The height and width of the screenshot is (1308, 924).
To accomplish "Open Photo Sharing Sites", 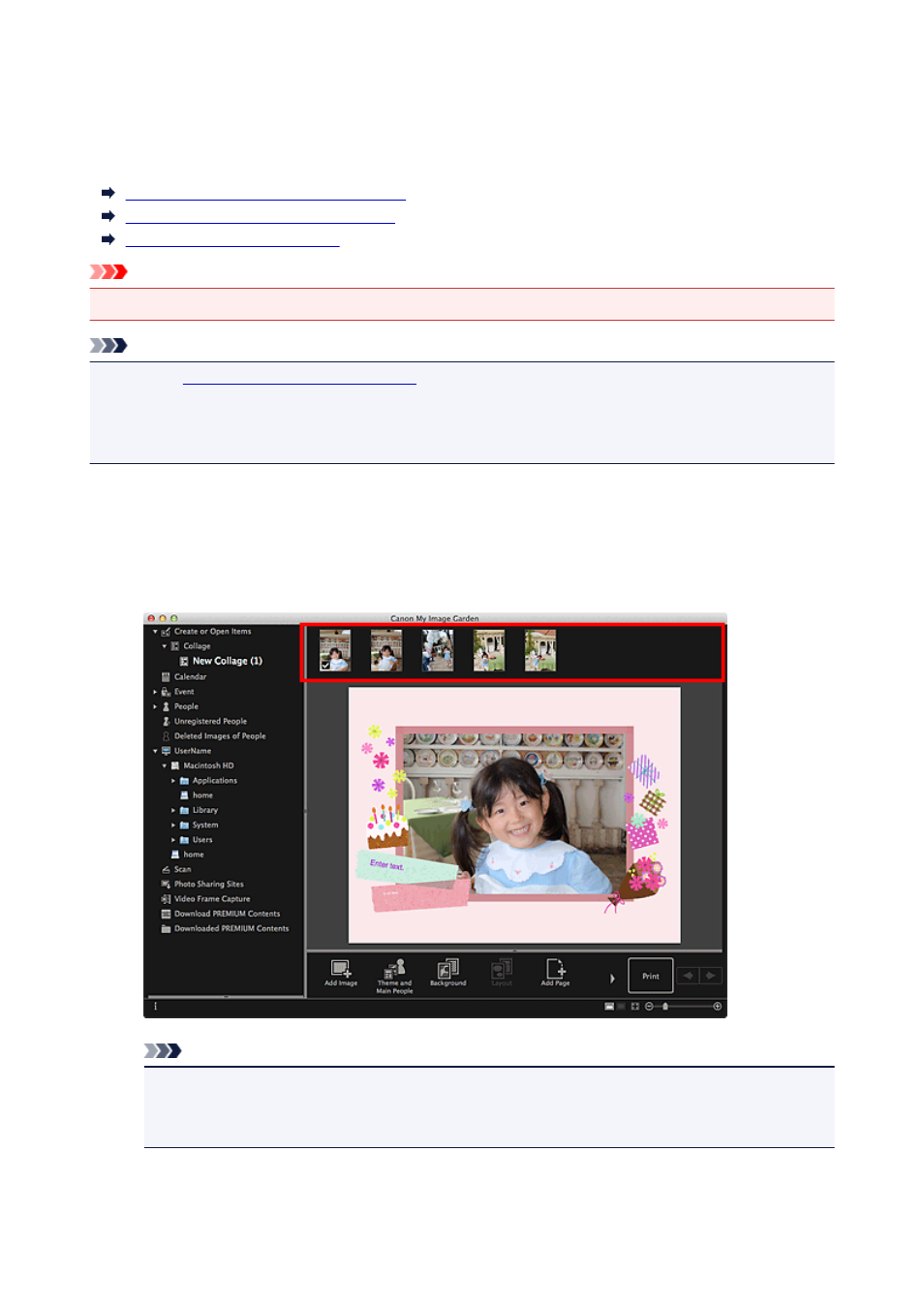I will [x=208, y=885].
